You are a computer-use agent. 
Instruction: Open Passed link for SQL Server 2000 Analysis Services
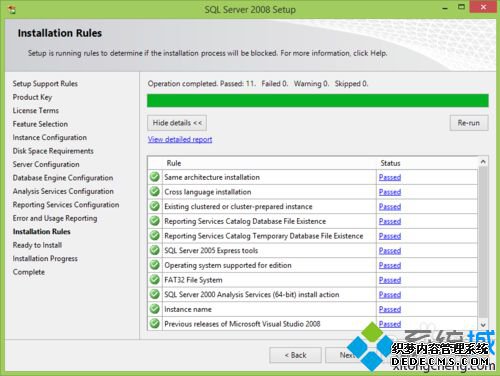tap(390, 295)
